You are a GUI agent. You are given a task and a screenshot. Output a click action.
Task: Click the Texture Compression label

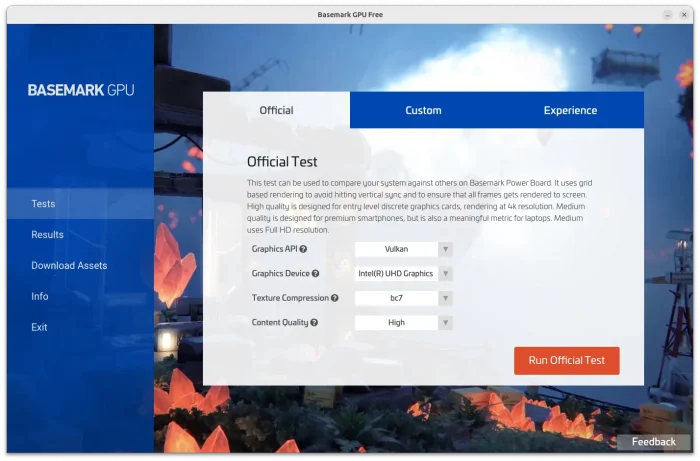tap(290, 298)
